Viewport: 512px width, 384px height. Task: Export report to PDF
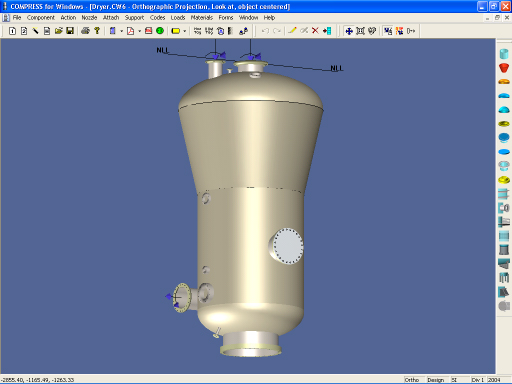click(x=131, y=31)
